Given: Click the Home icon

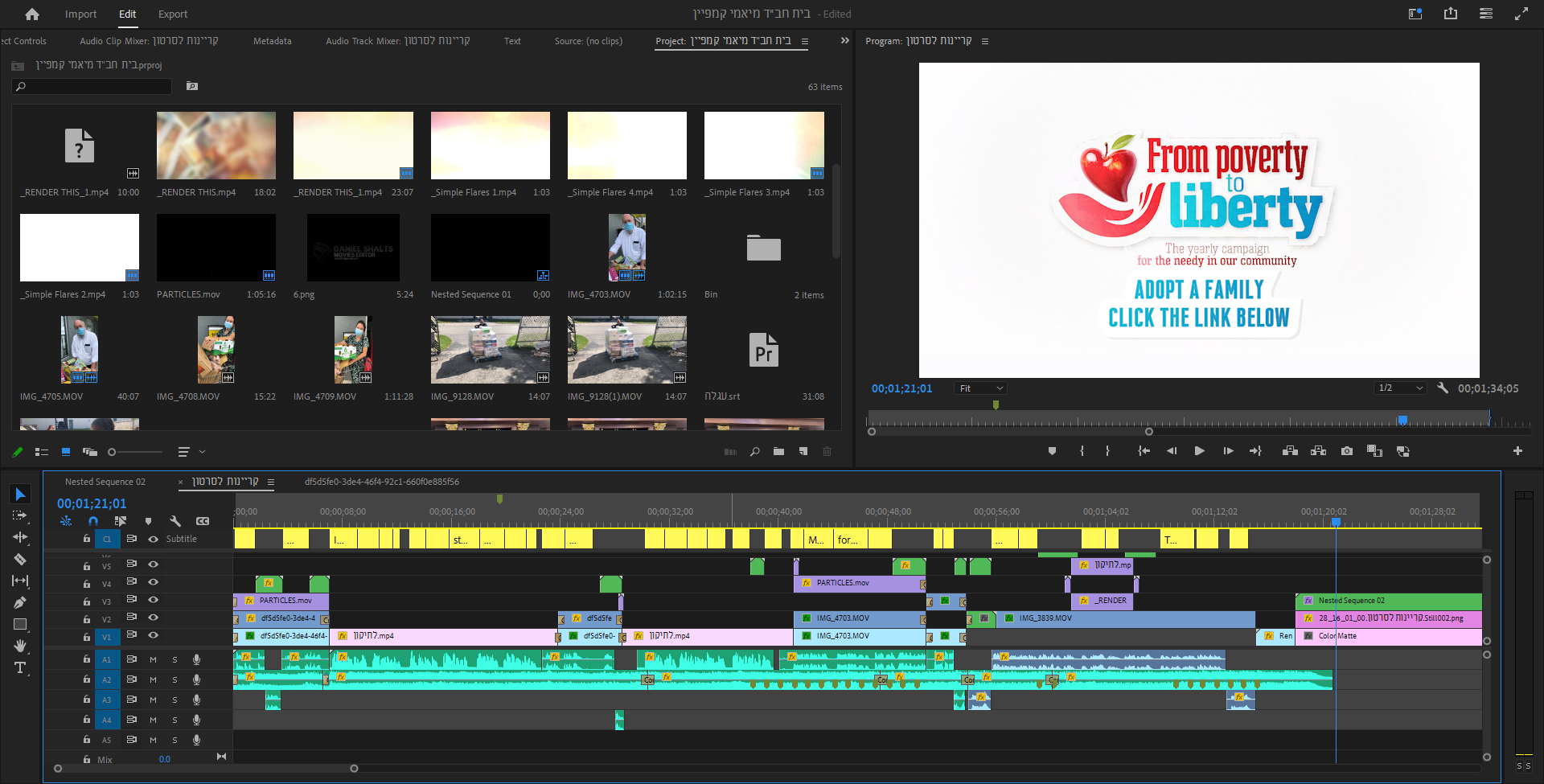Looking at the screenshot, I should pos(32,14).
